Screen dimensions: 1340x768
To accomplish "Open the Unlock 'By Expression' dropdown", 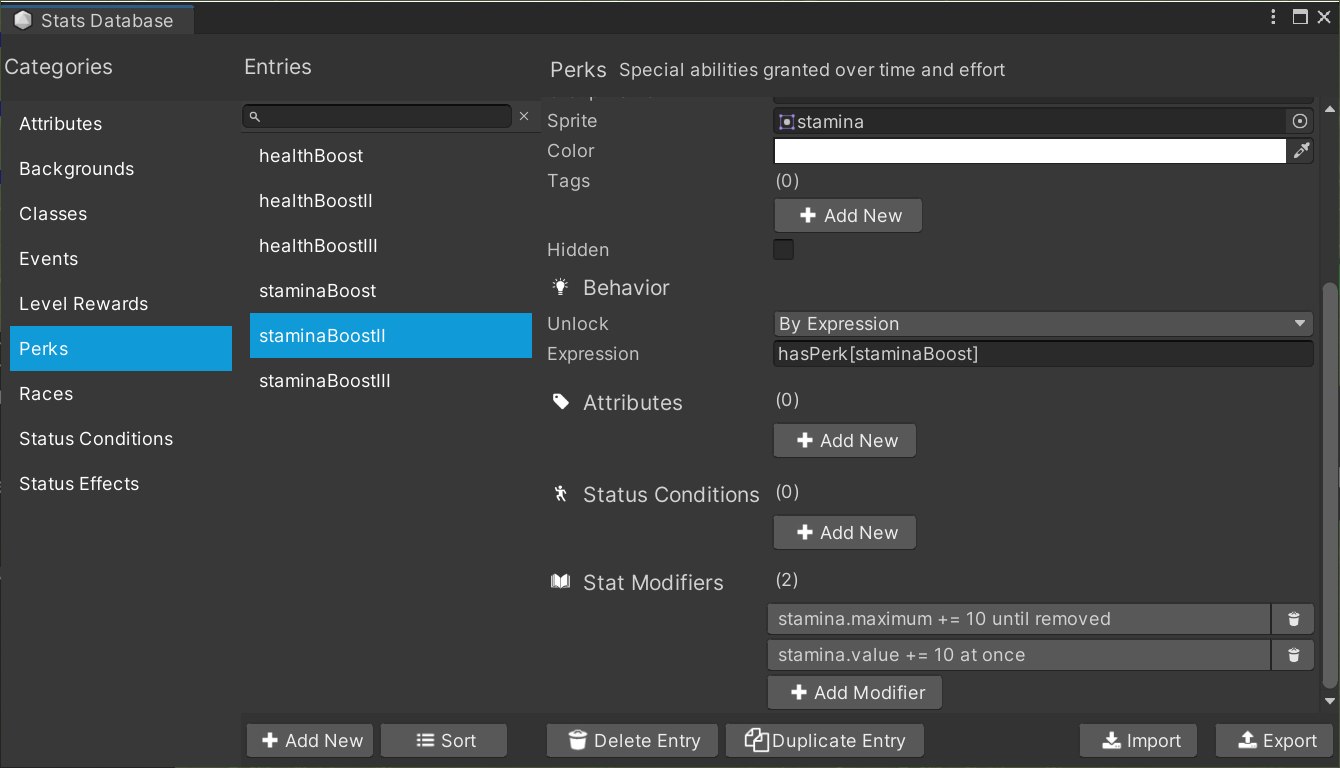I will [x=1042, y=324].
